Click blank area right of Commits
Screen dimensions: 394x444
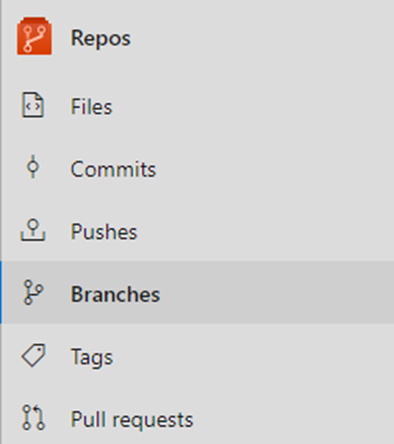[275, 169]
